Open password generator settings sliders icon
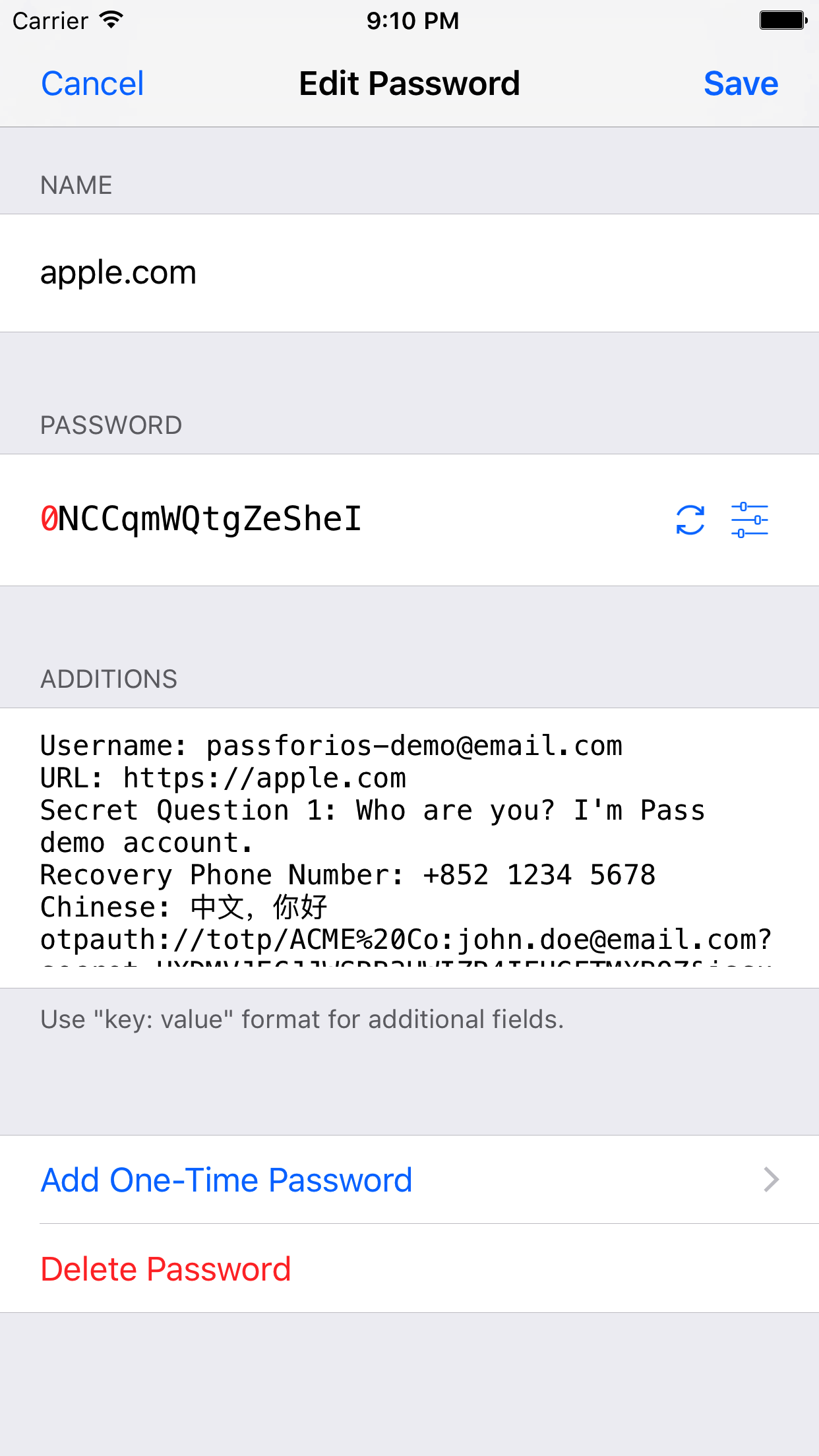 pos(750,520)
